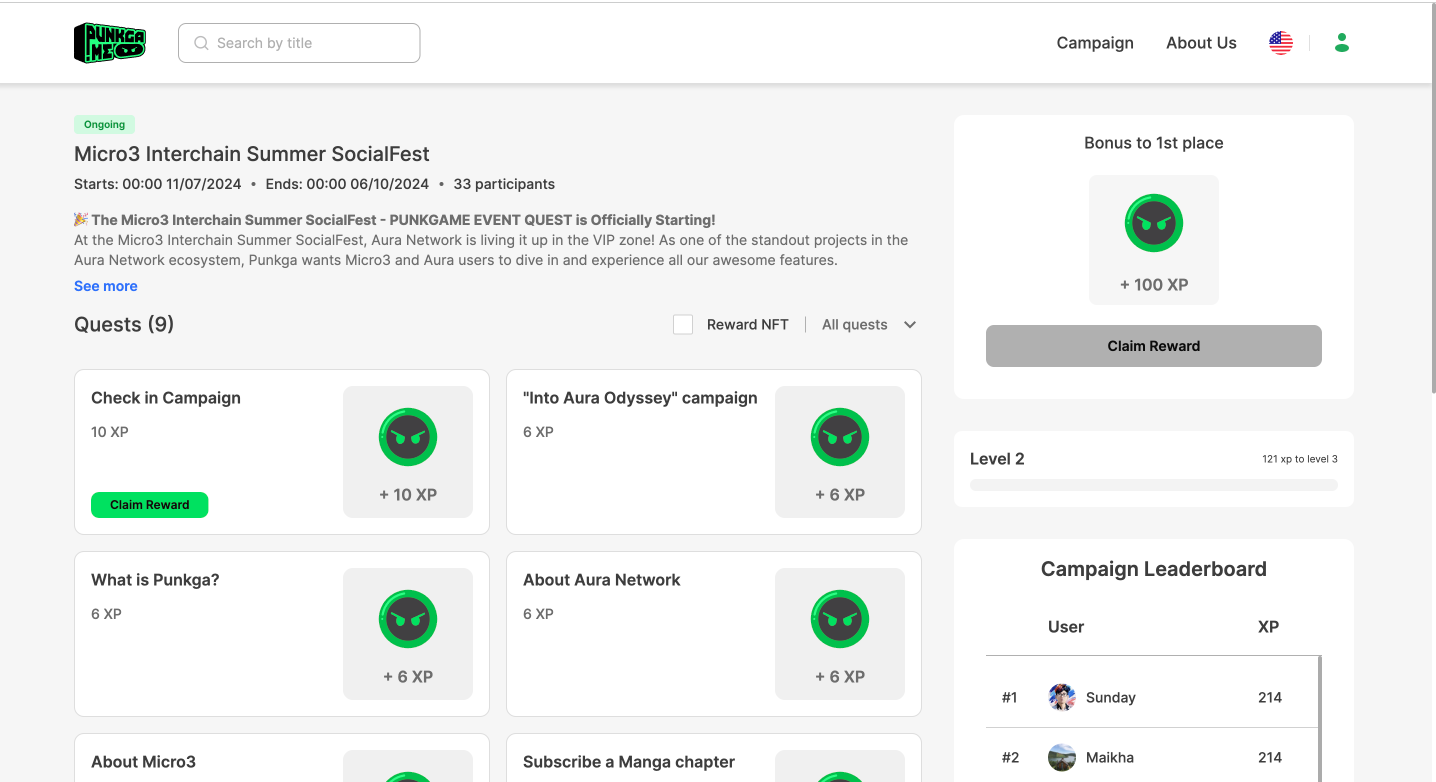Open the US flag language selector
The width and height of the screenshot is (1436, 782).
[1281, 43]
